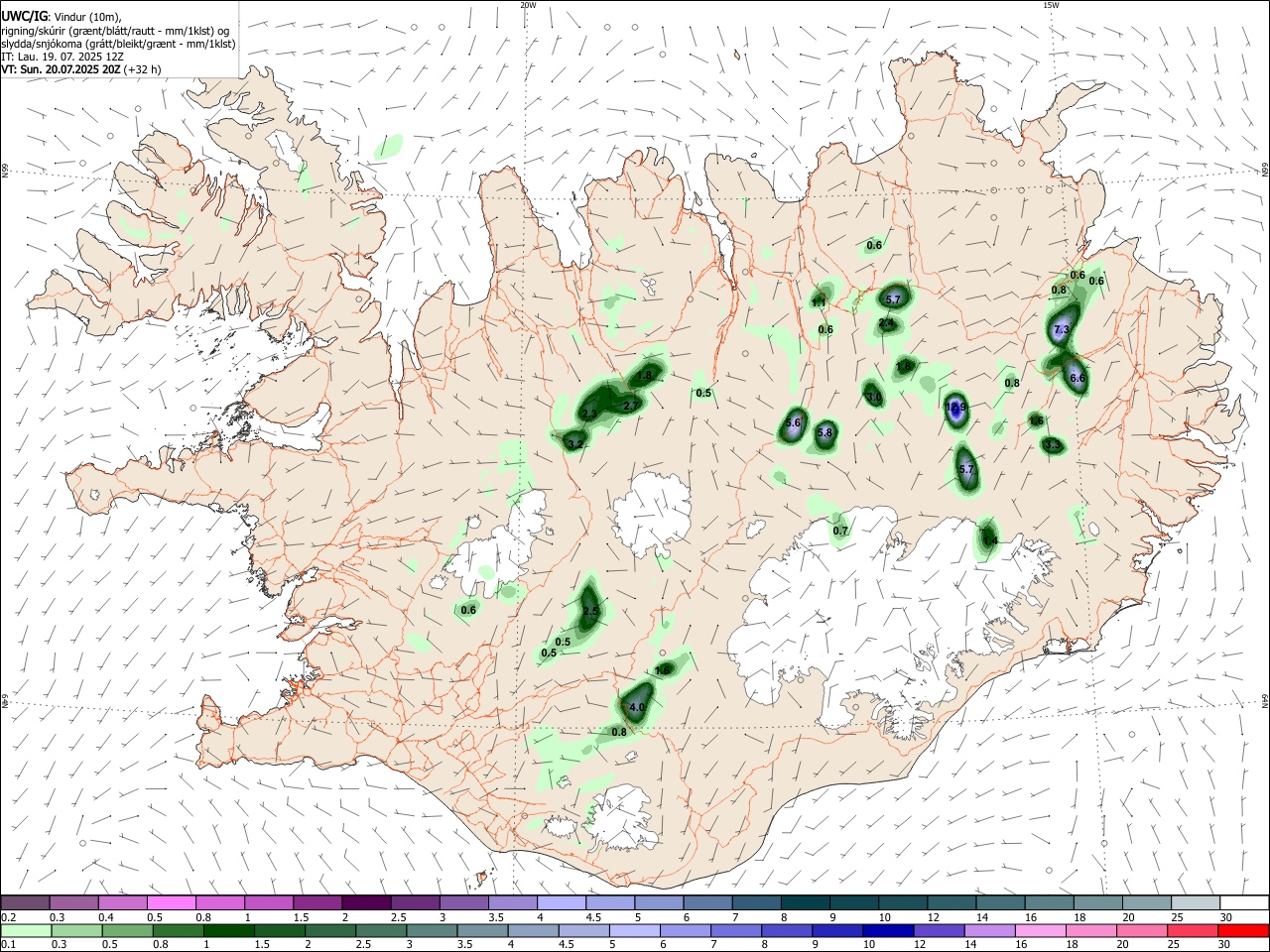The width and height of the screenshot is (1270, 952).
Task: Click the 2.7 precipitation value label
Action: 631,407
